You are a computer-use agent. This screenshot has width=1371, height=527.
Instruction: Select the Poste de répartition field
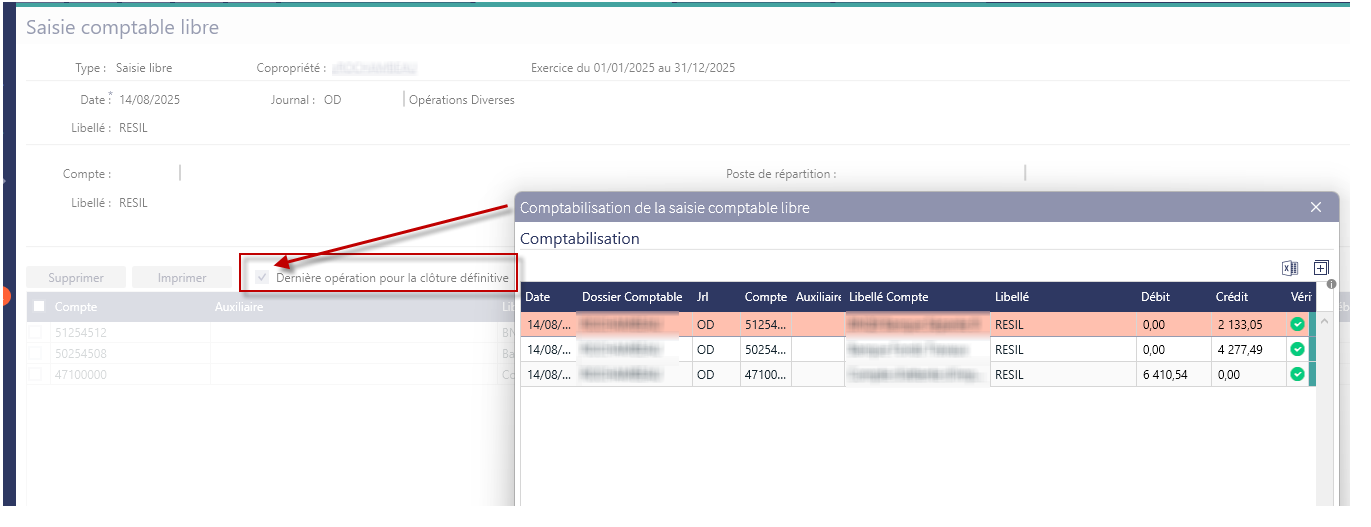[930, 174]
